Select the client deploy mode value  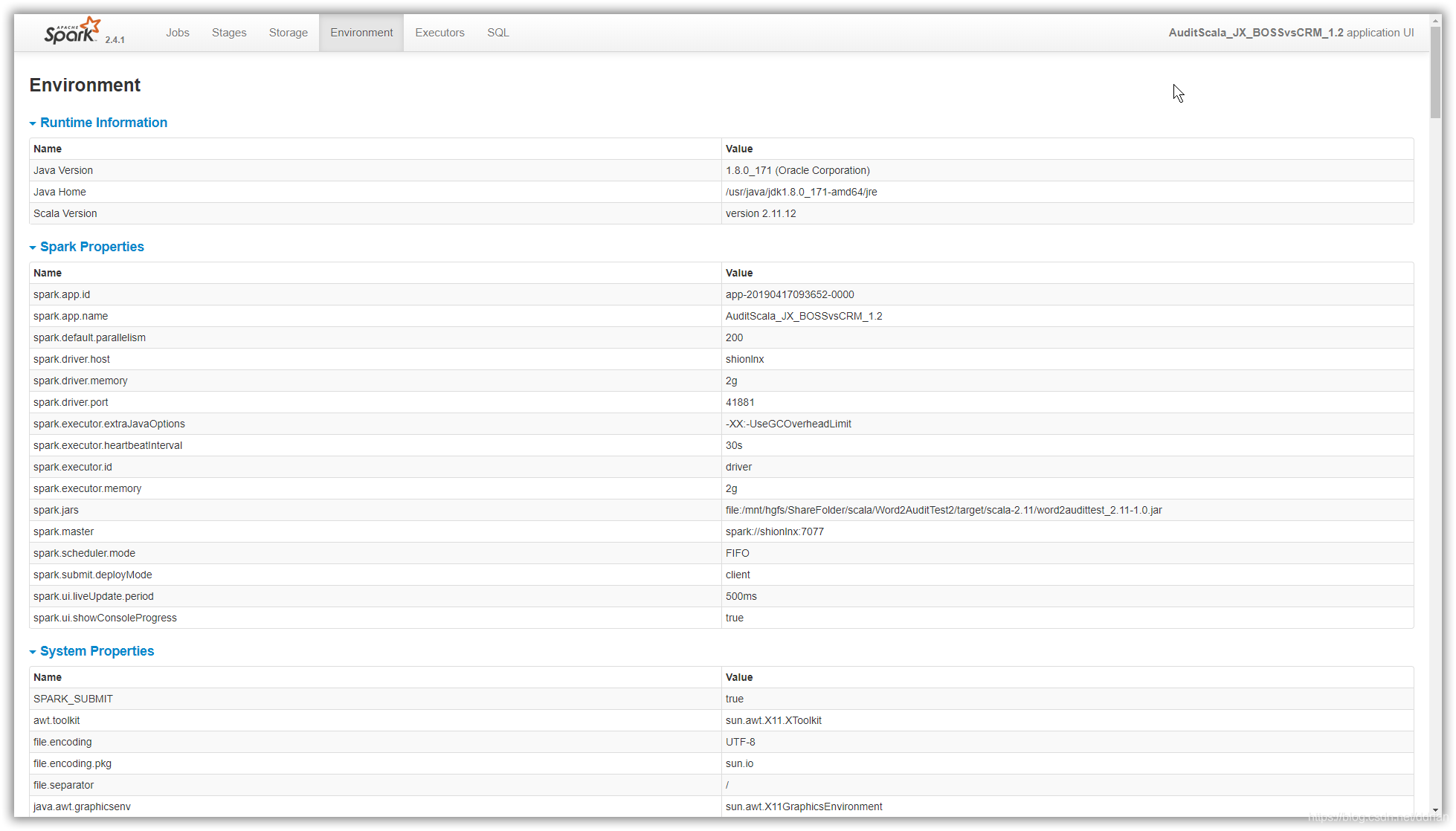[x=738, y=575]
